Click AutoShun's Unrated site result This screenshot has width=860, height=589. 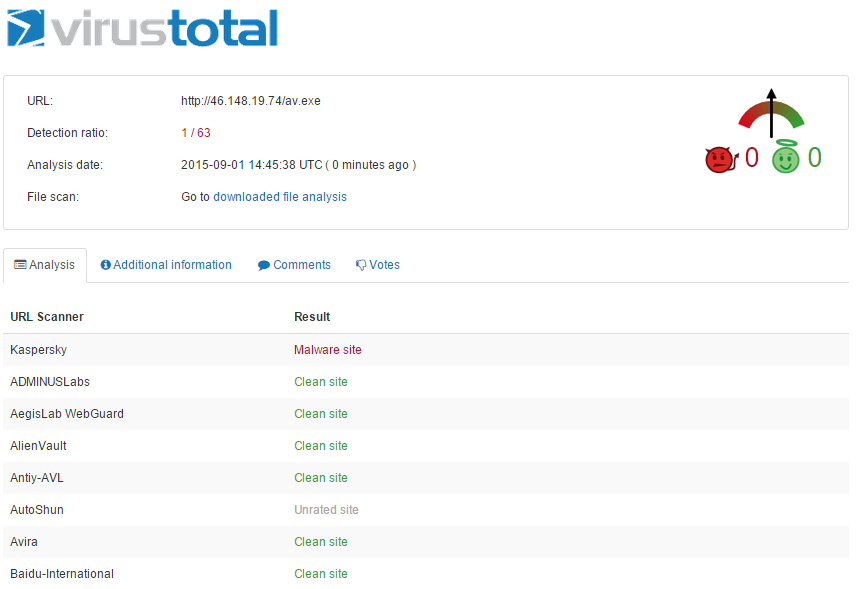(326, 510)
